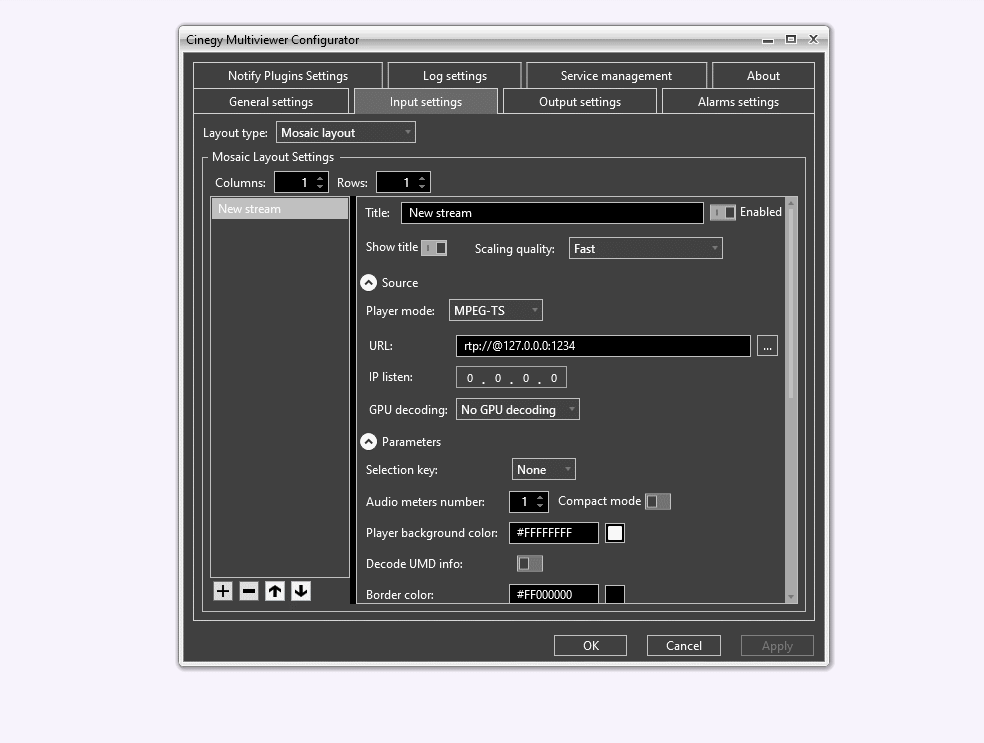Click the IP listen address field
This screenshot has height=743, width=984.
click(511, 378)
